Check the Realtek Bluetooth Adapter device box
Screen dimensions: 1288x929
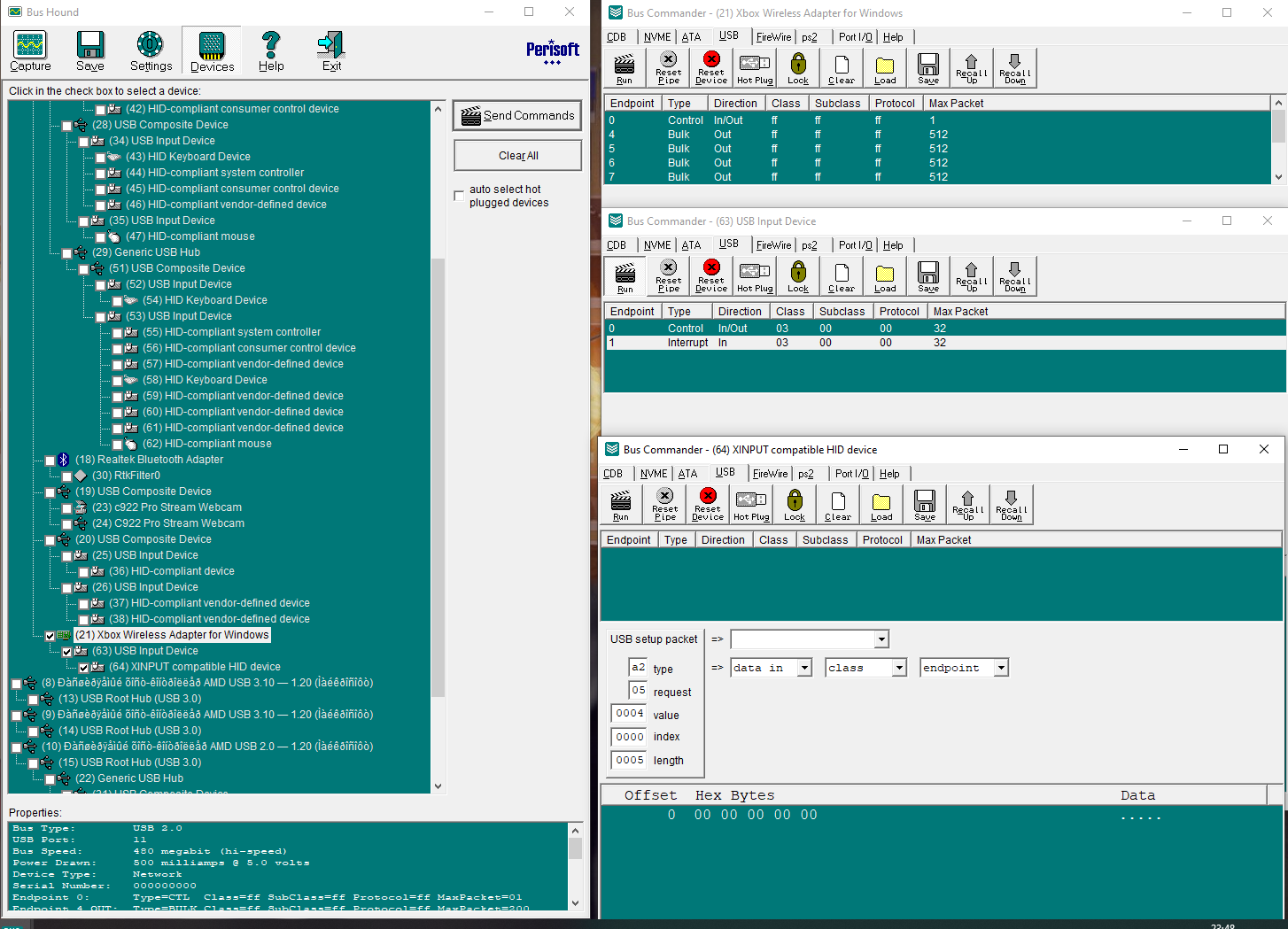point(50,461)
